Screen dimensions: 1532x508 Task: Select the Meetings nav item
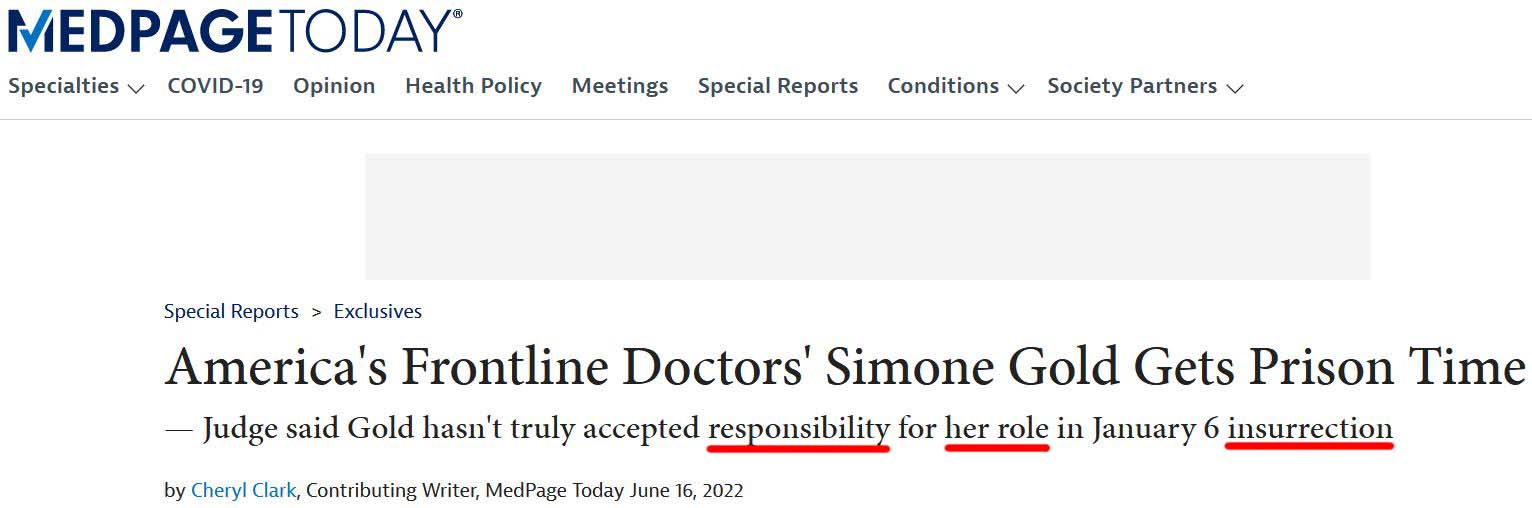(620, 86)
